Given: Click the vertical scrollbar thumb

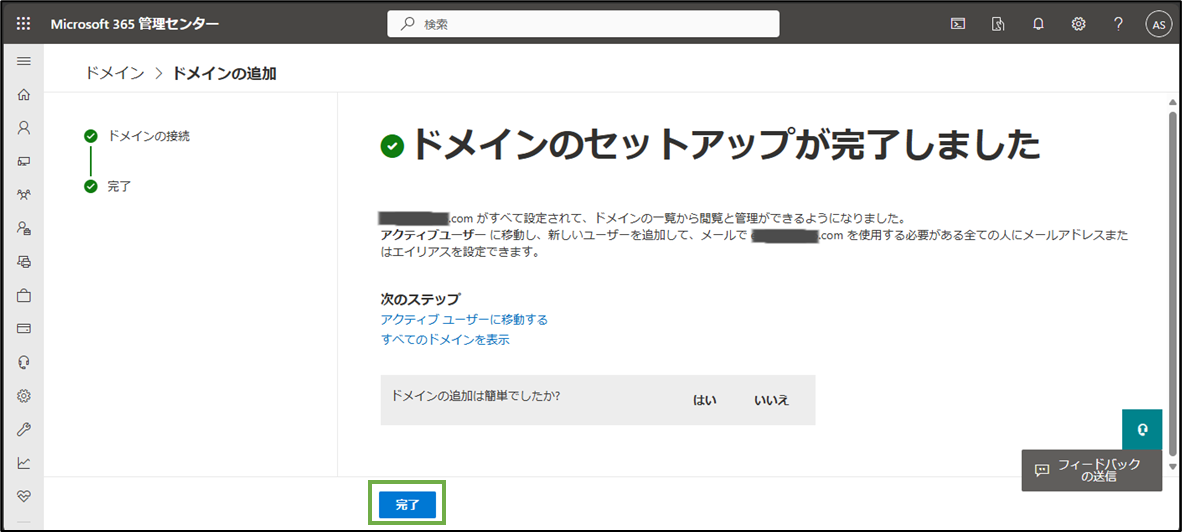Looking at the screenshot, I should pyautogui.click(x=1172, y=283).
